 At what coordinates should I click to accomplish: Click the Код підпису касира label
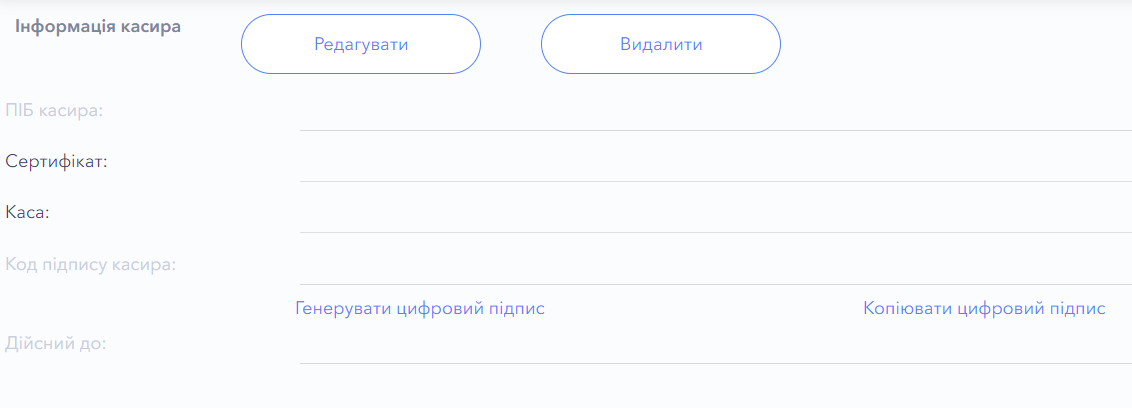pyautogui.click(x=90, y=265)
